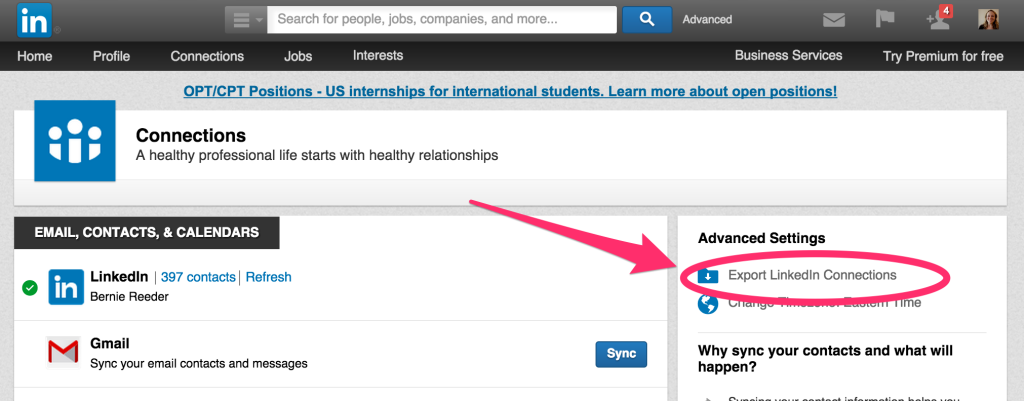Click the LinkedIn logo in header
The height and width of the screenshot is (401, 1024).
coord(36,19)
